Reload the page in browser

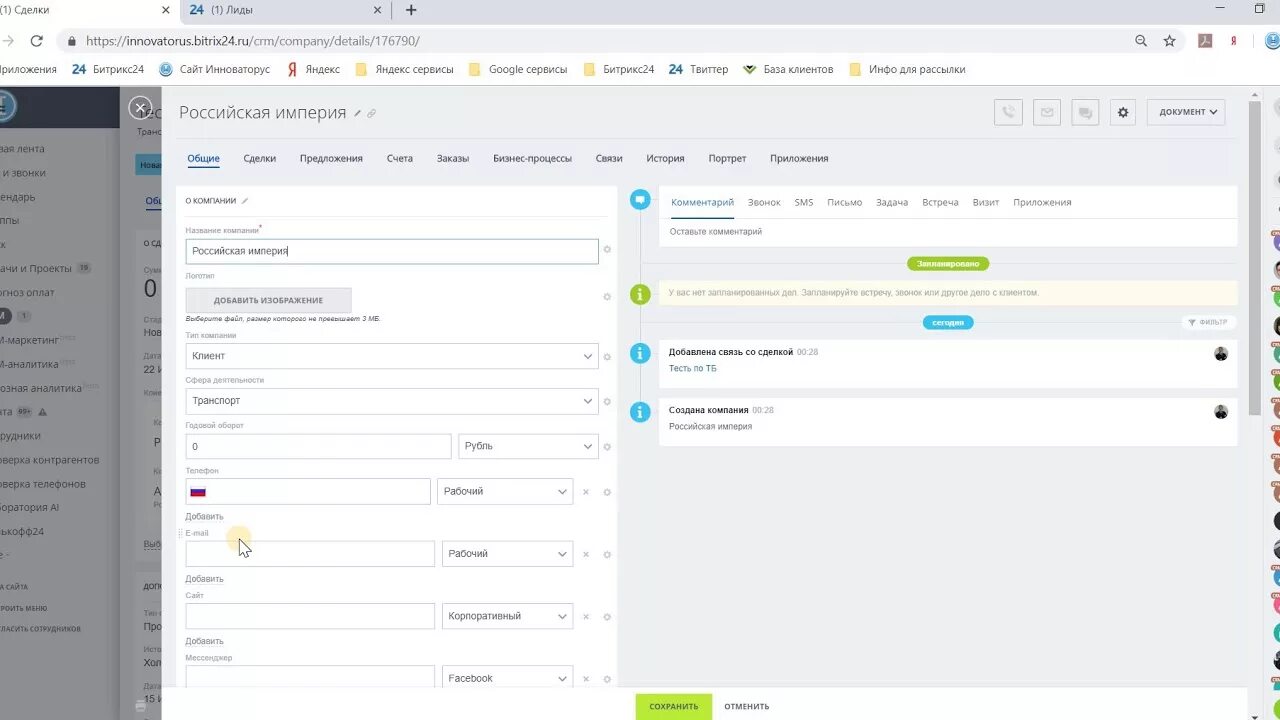pyautogui.click(x=37, y=41)
